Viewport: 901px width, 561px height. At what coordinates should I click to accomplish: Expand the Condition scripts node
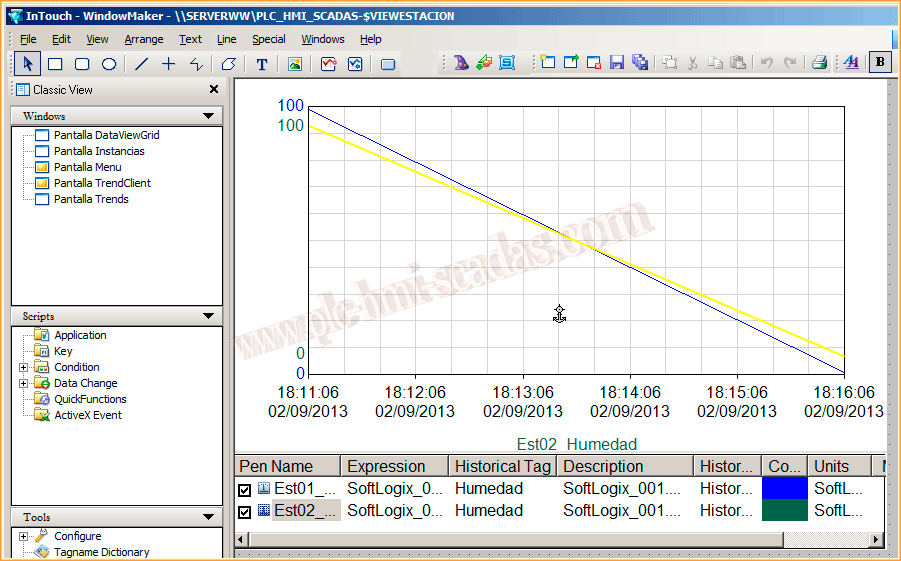pyautogui.click(x=24, y=367)
